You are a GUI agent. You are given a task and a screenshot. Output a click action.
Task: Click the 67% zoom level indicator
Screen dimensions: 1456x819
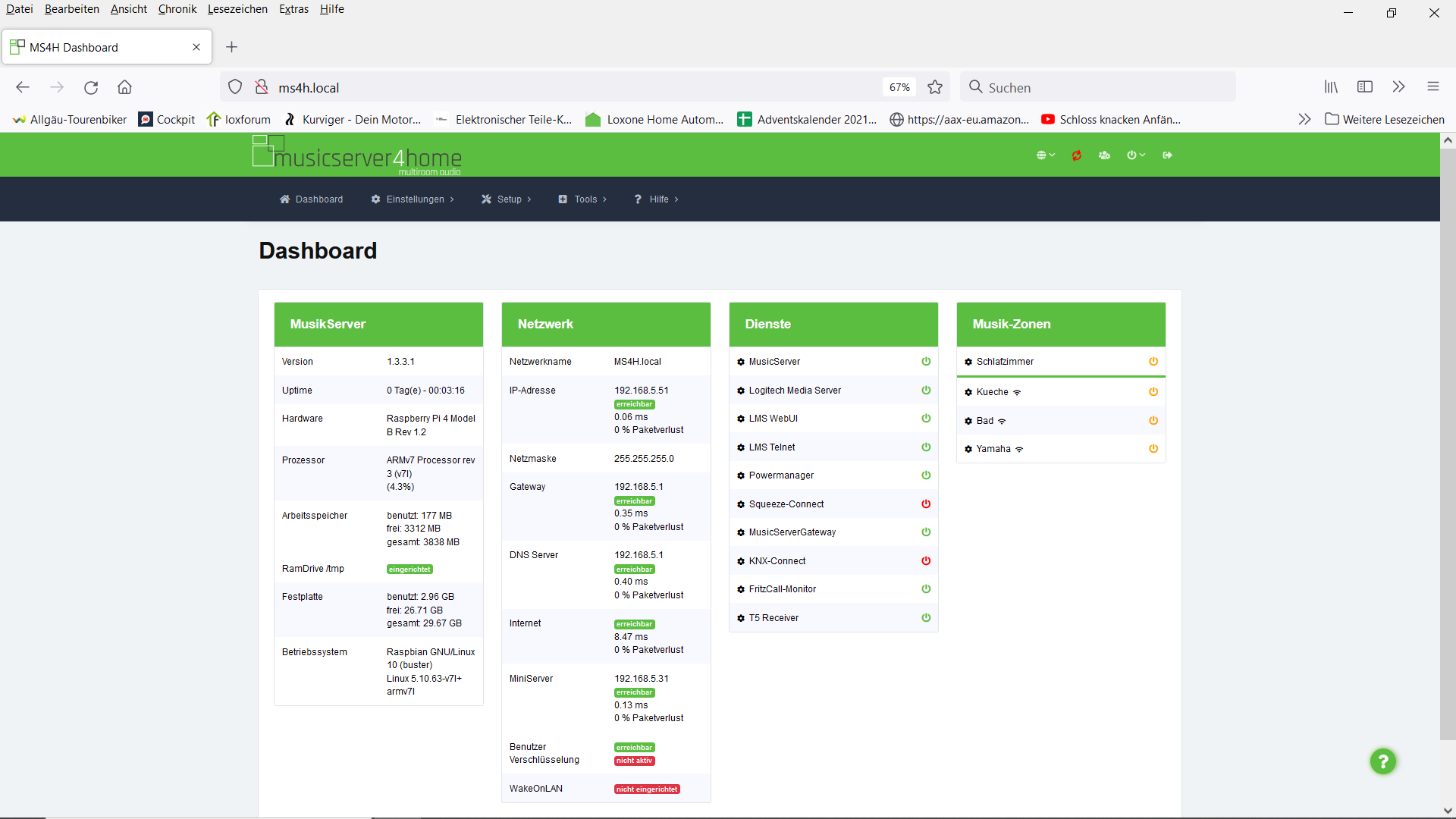(899, 87)
